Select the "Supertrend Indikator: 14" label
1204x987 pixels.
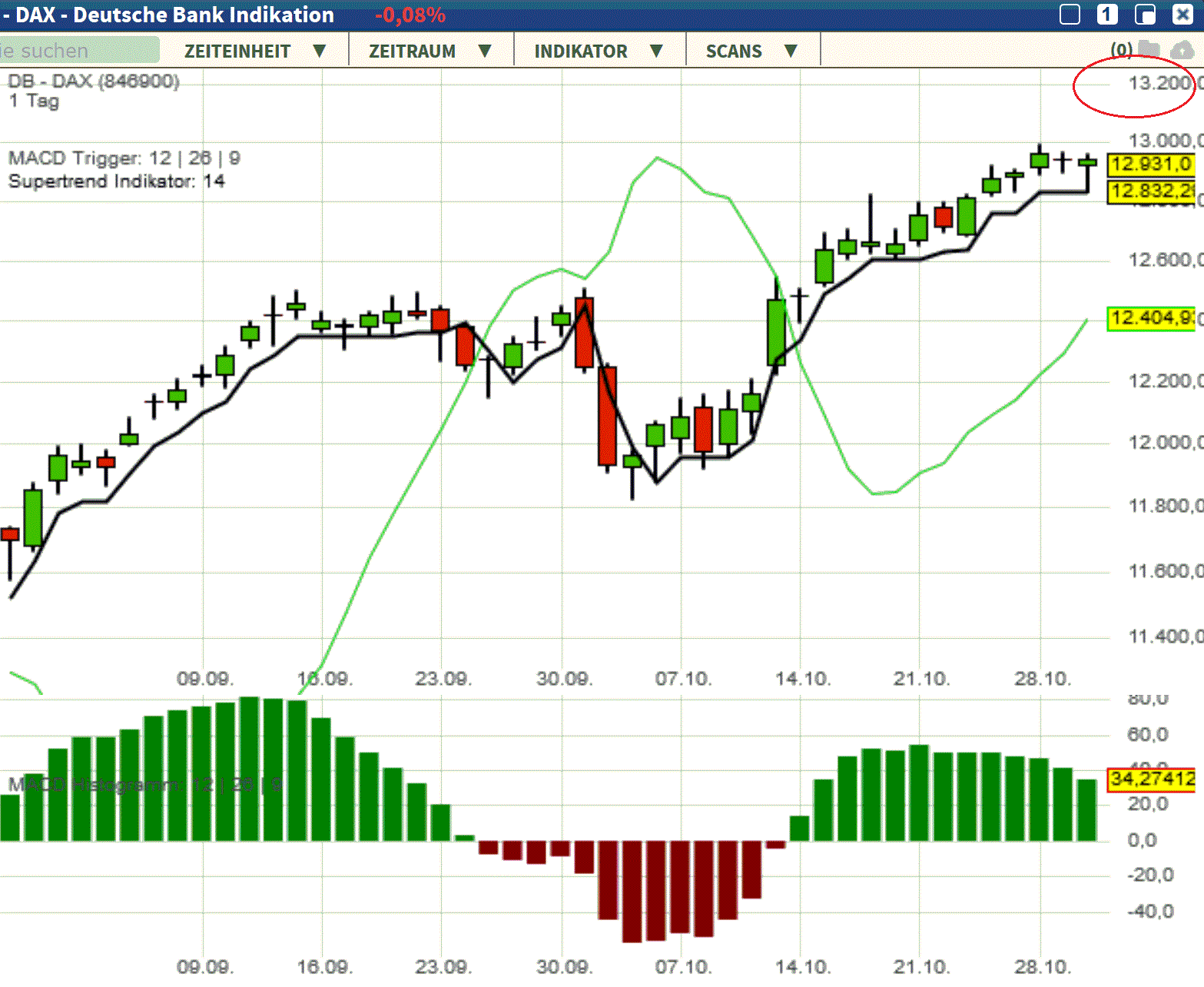117,182
